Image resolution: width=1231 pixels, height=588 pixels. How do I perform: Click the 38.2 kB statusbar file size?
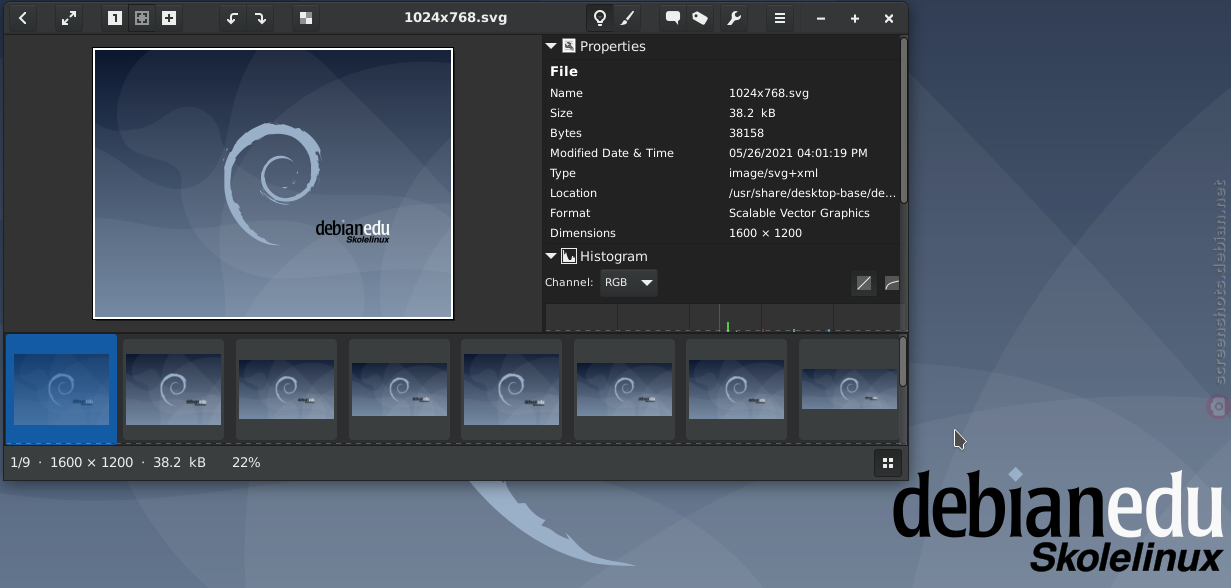tap(179, 463)
